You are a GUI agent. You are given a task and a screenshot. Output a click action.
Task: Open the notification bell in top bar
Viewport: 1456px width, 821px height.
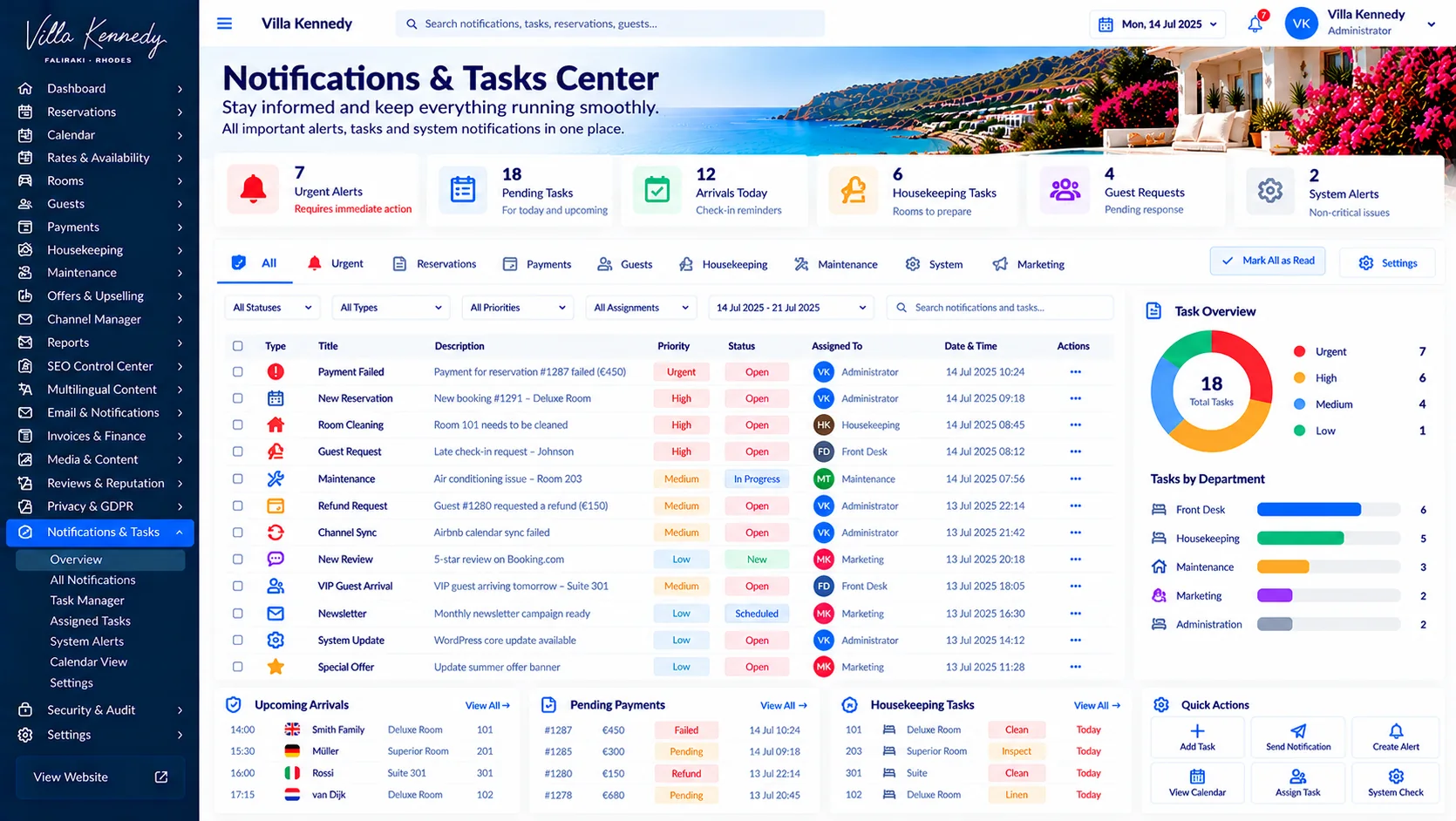coord(1255,24)
